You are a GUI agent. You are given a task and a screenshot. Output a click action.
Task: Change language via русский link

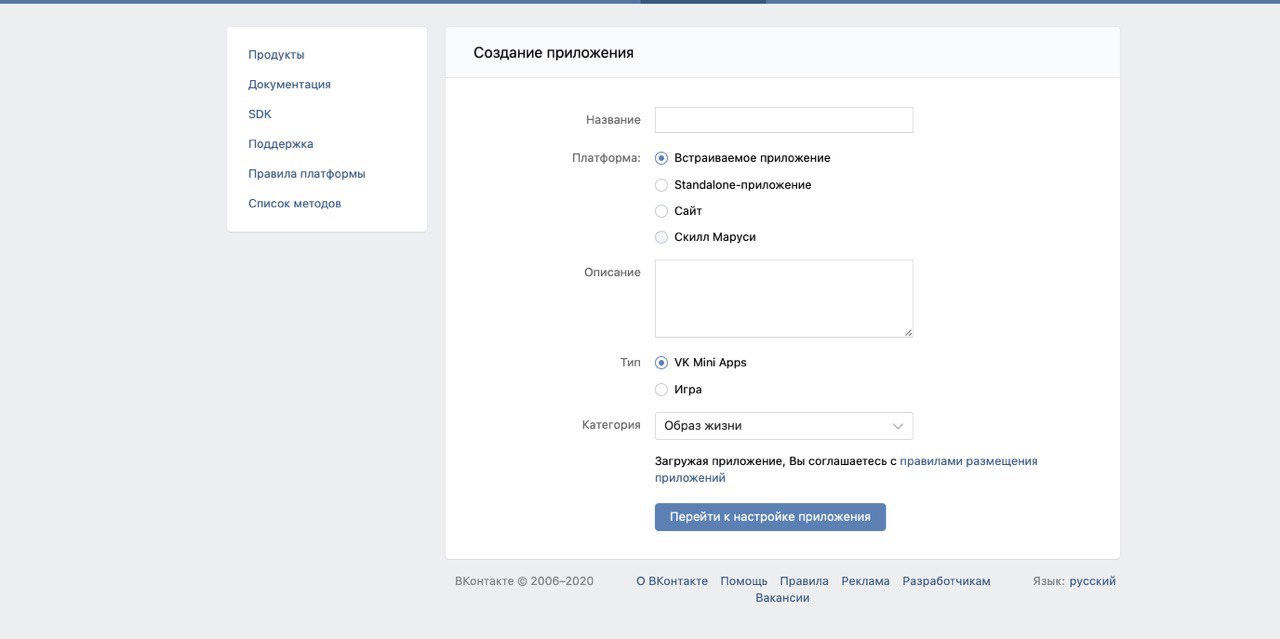1092,581
